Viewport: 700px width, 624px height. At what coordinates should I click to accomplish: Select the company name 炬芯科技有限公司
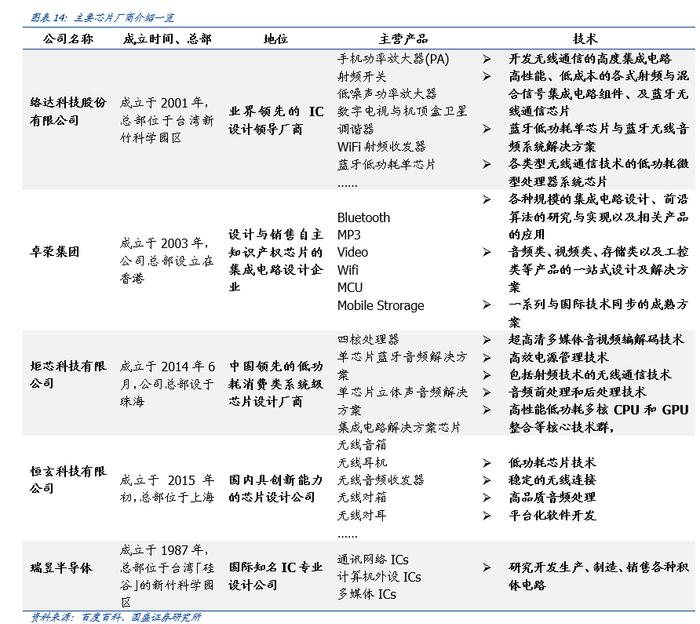click(x=68, y=374)
